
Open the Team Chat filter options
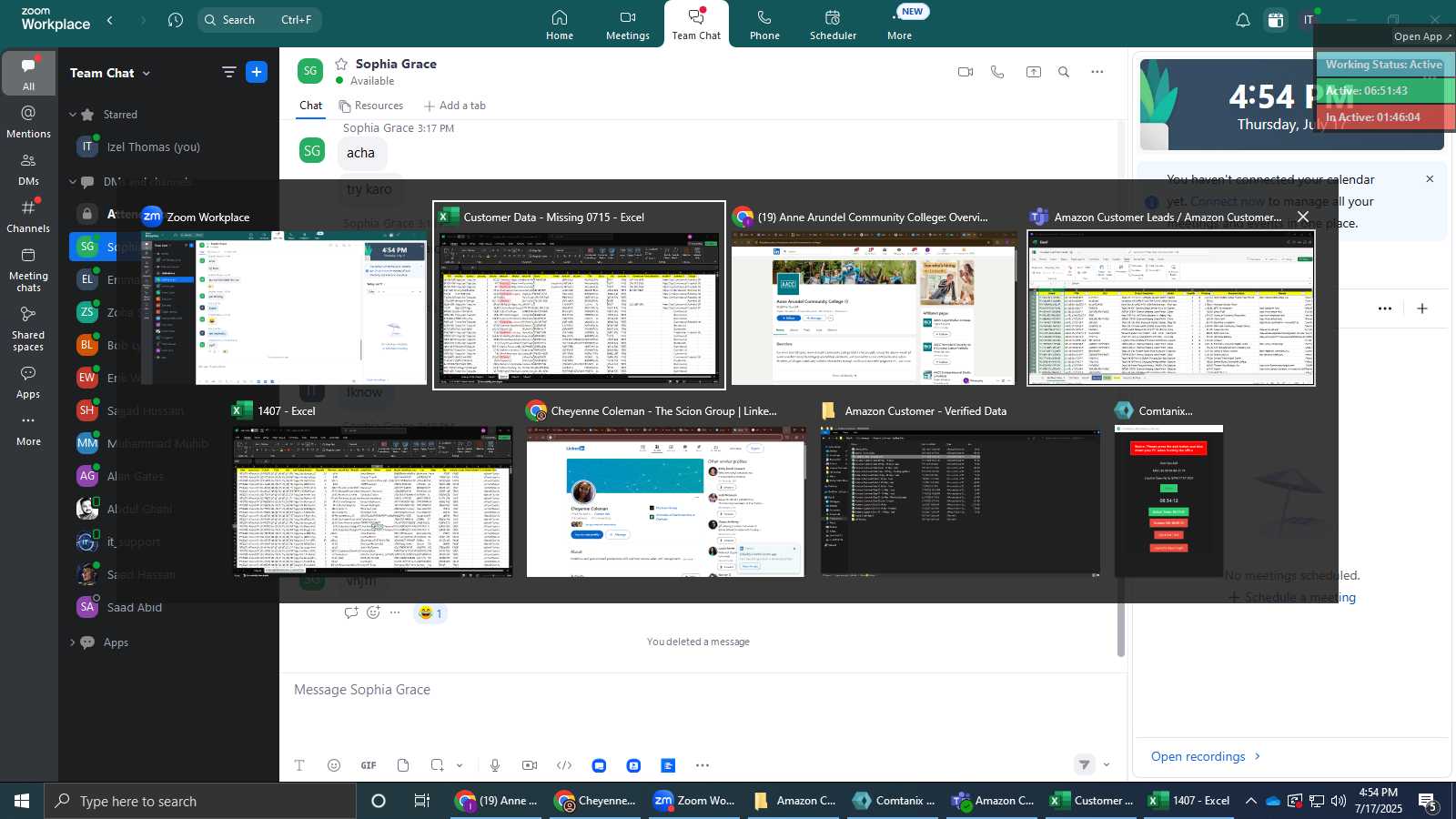pyautogui.click(x=228, y=72)
